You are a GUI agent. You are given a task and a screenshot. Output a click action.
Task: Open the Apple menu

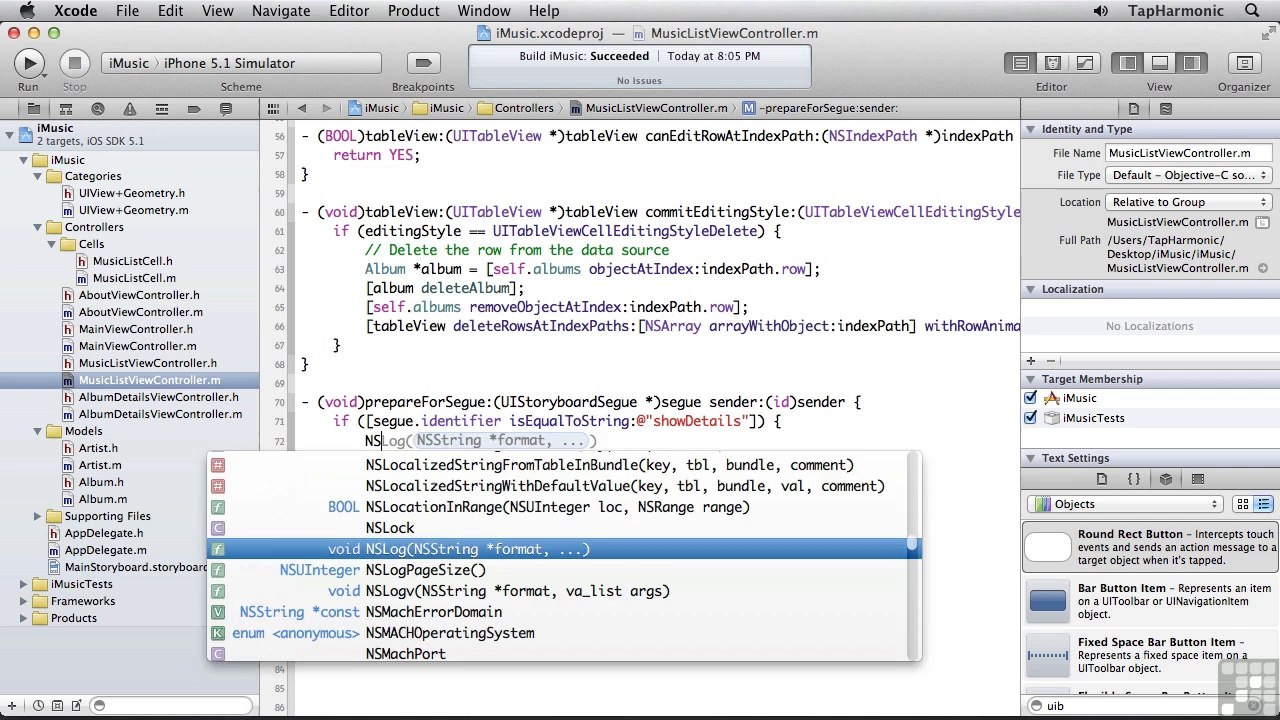(x=26, y=11)
